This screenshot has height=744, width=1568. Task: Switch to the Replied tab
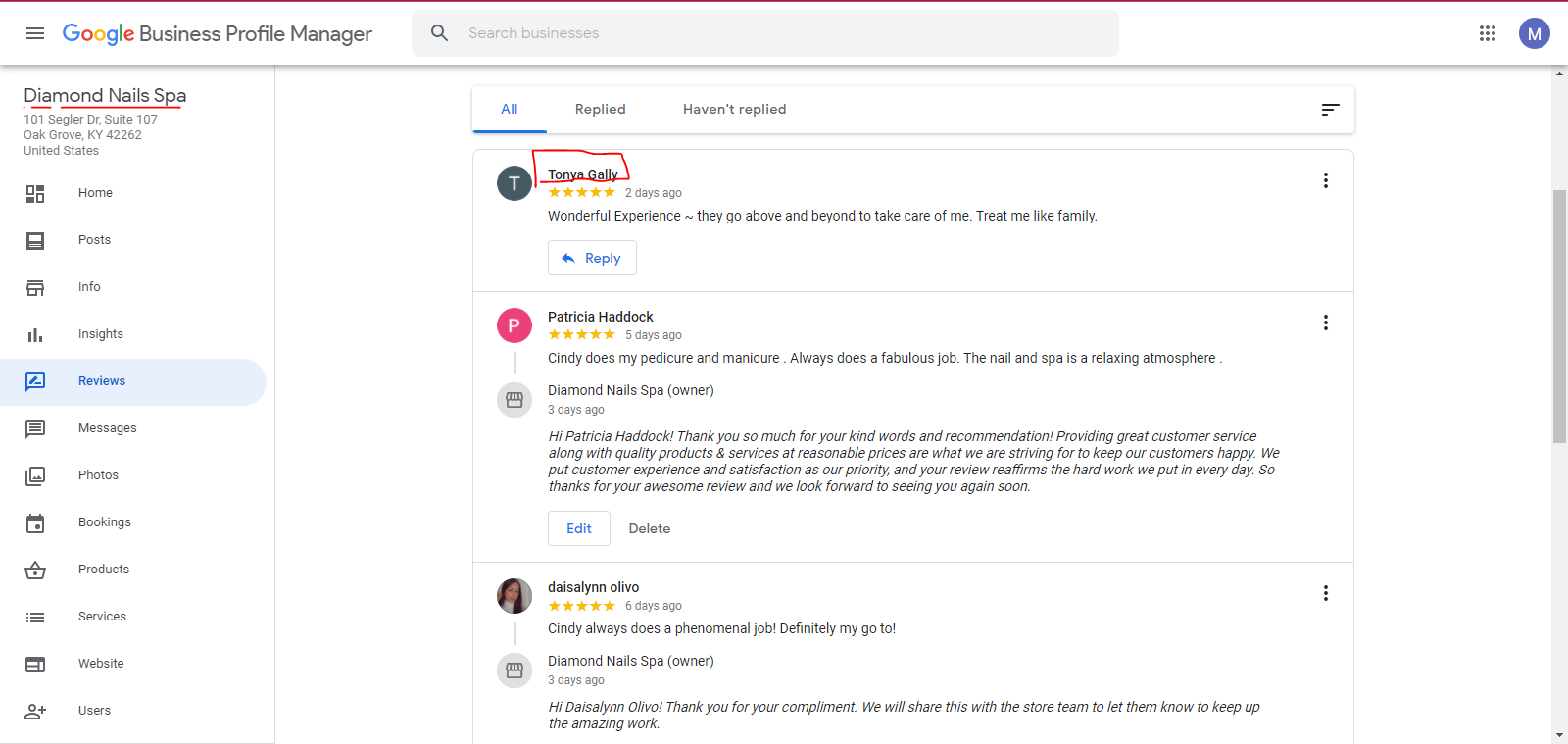click(601, 109)
